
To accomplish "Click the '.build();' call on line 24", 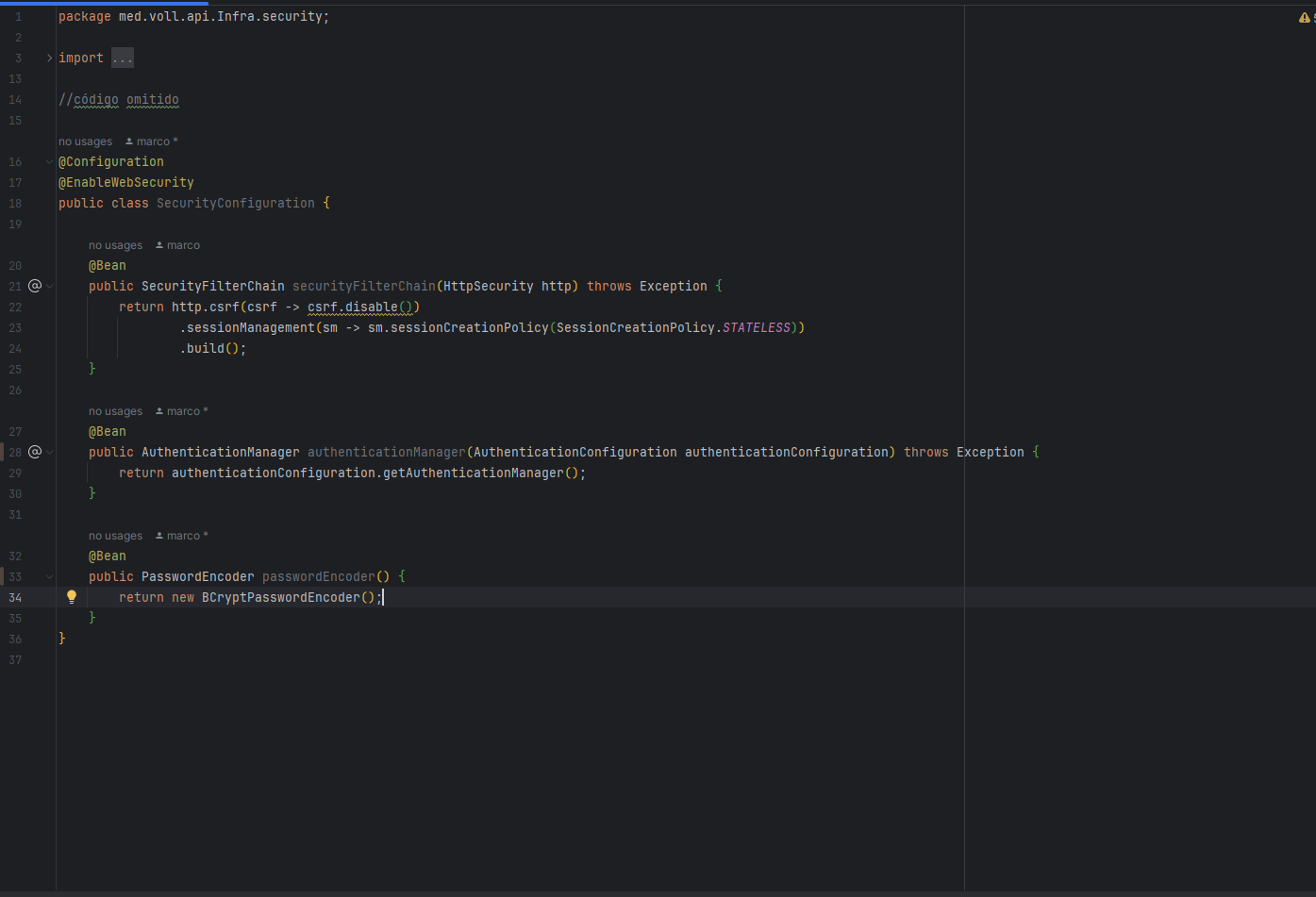I will coord(213,348).
